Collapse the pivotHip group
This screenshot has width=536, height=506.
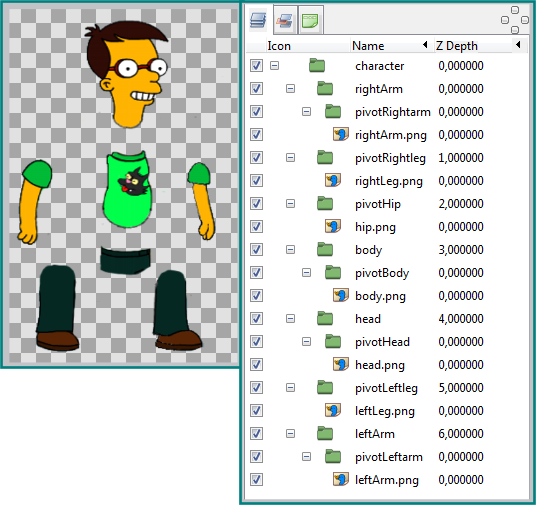[290, 203]
